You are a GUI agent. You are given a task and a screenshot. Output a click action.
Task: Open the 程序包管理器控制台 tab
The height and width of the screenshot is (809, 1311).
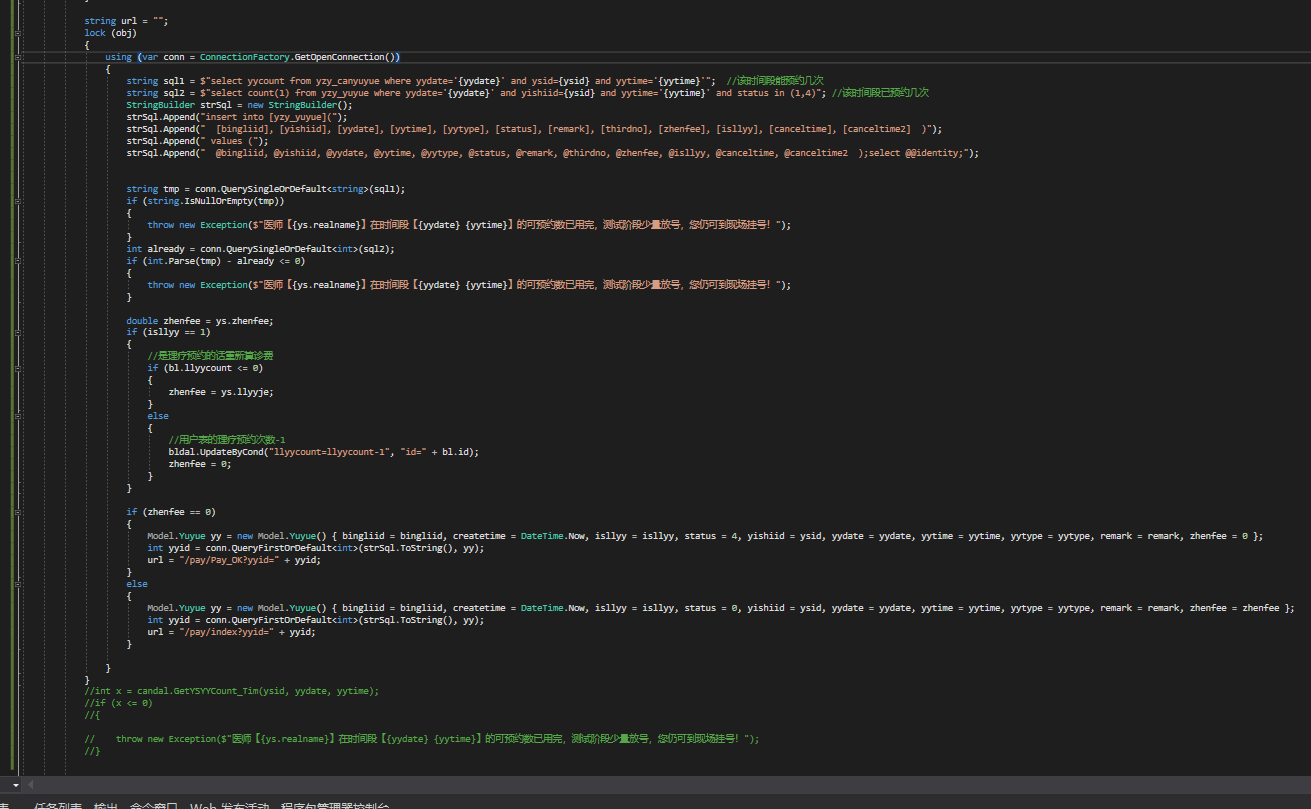click(x=335, y=806)
